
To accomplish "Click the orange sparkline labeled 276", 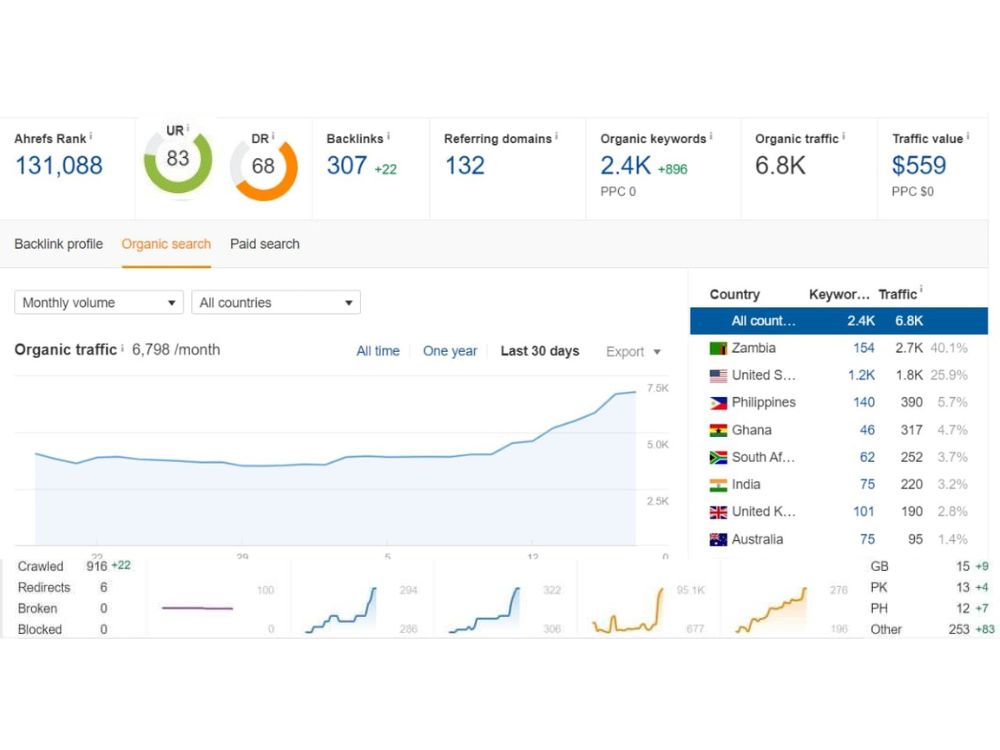I will click(772, 610).
